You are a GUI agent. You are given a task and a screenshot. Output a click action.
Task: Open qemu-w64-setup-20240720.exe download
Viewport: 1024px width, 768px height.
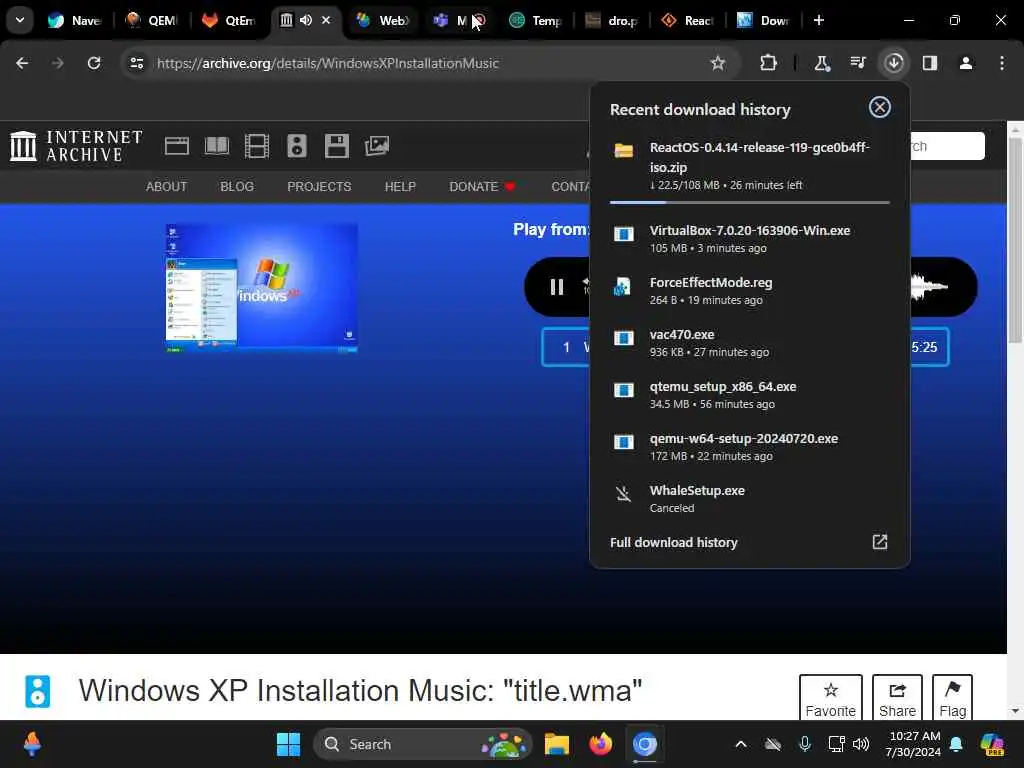(x=749, y=447)
